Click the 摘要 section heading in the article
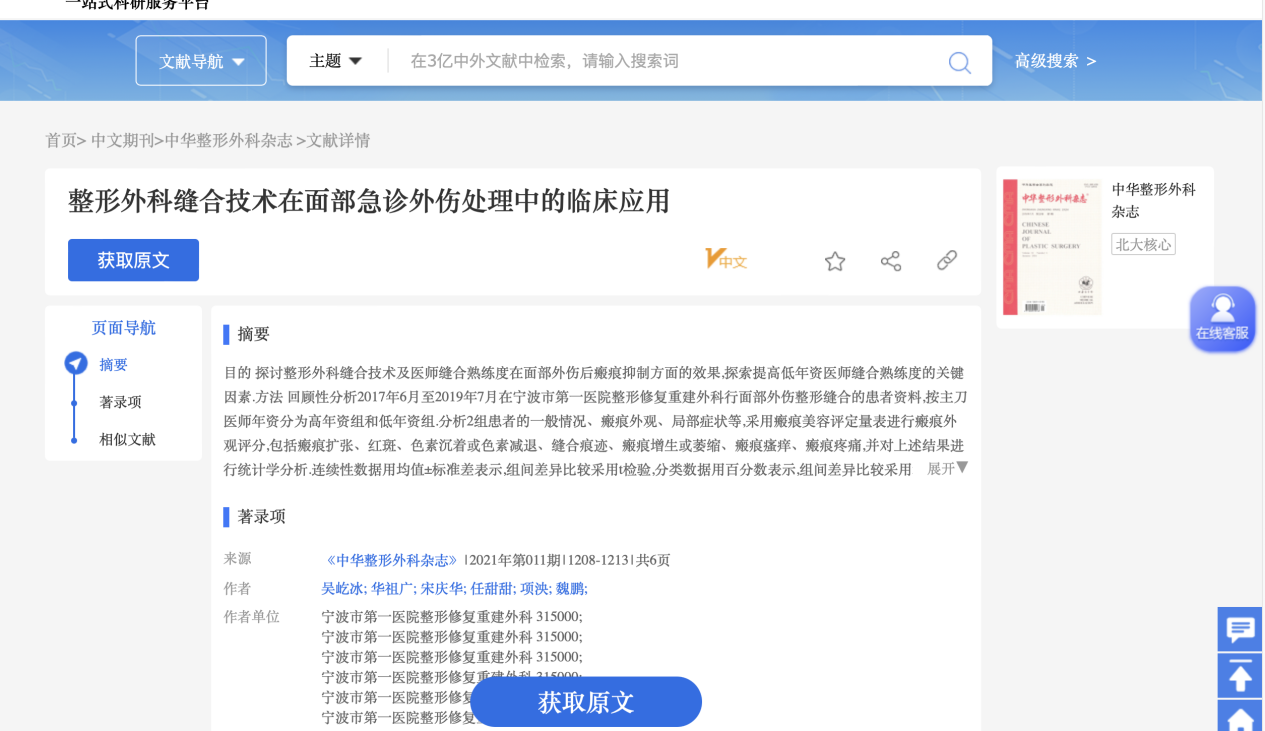The width and height of the screenshot is (1265, 731). (253, 334)
